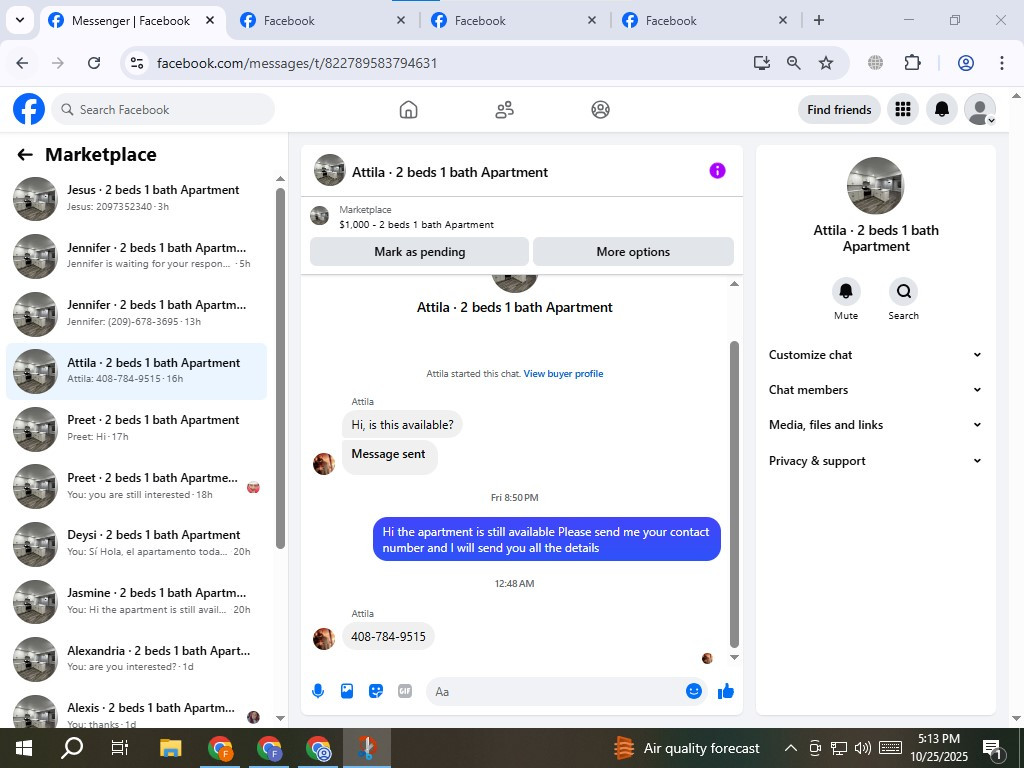Image resolution: width=1024 pixels, height=768 pixels.
Task: Open the account profile picture menu
Action: (980, 109)
